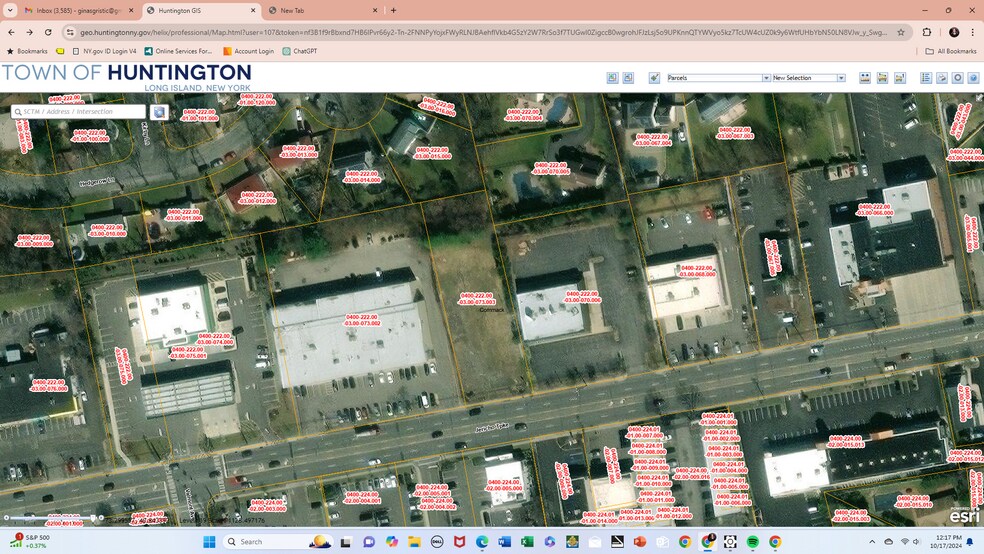The width and height of the screenshot is (984, 554).
Task: Click the help icon in map toolbar
Action: tap(973, 78)
